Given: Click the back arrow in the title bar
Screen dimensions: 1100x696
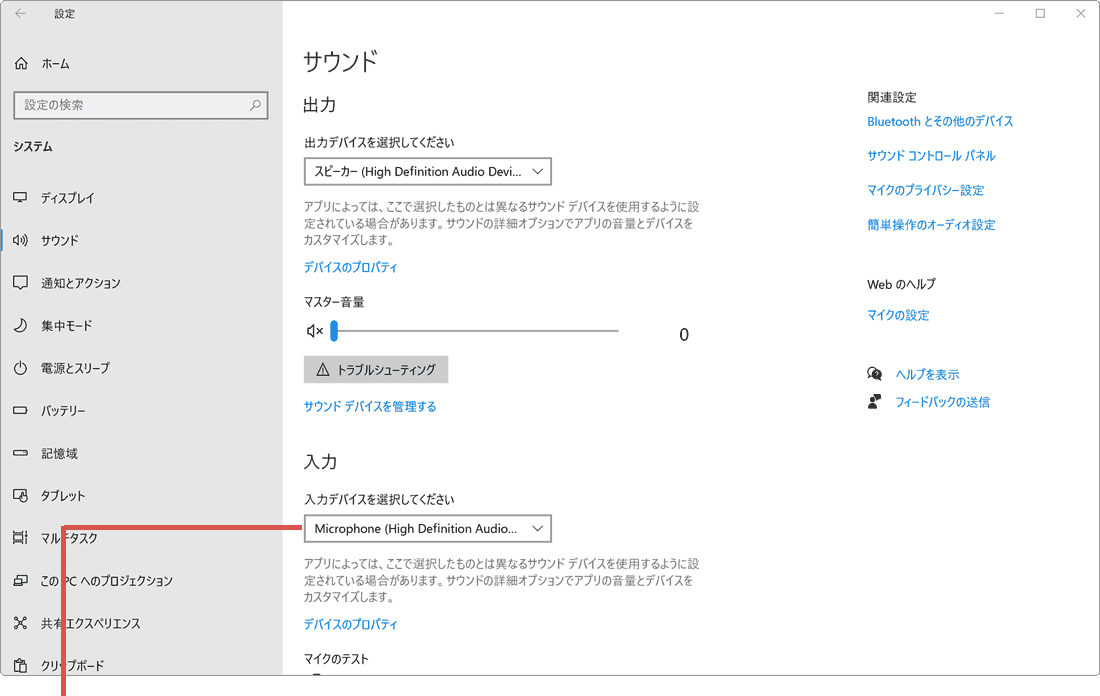Looking at the screenshot, I should click(x=19, y=13).
